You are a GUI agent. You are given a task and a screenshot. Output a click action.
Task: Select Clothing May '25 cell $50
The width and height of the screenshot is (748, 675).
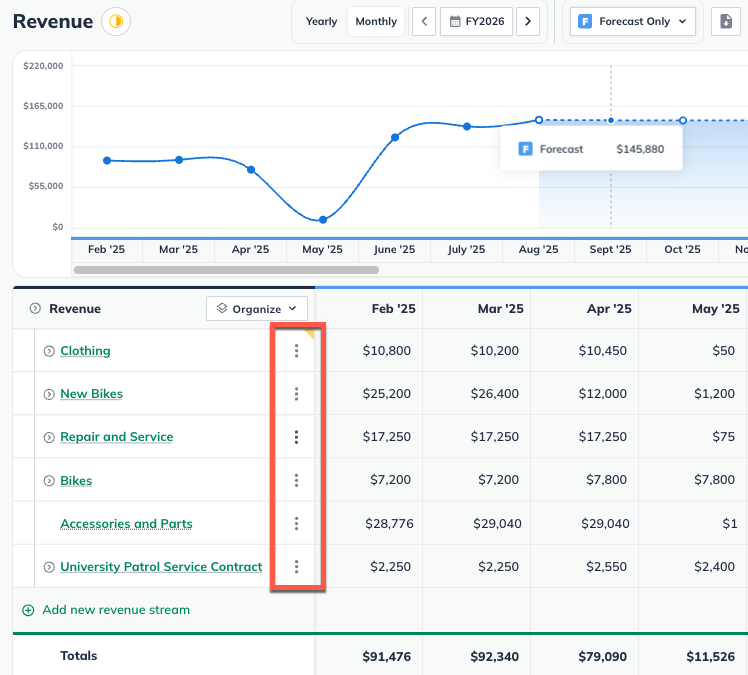[724, 351]
